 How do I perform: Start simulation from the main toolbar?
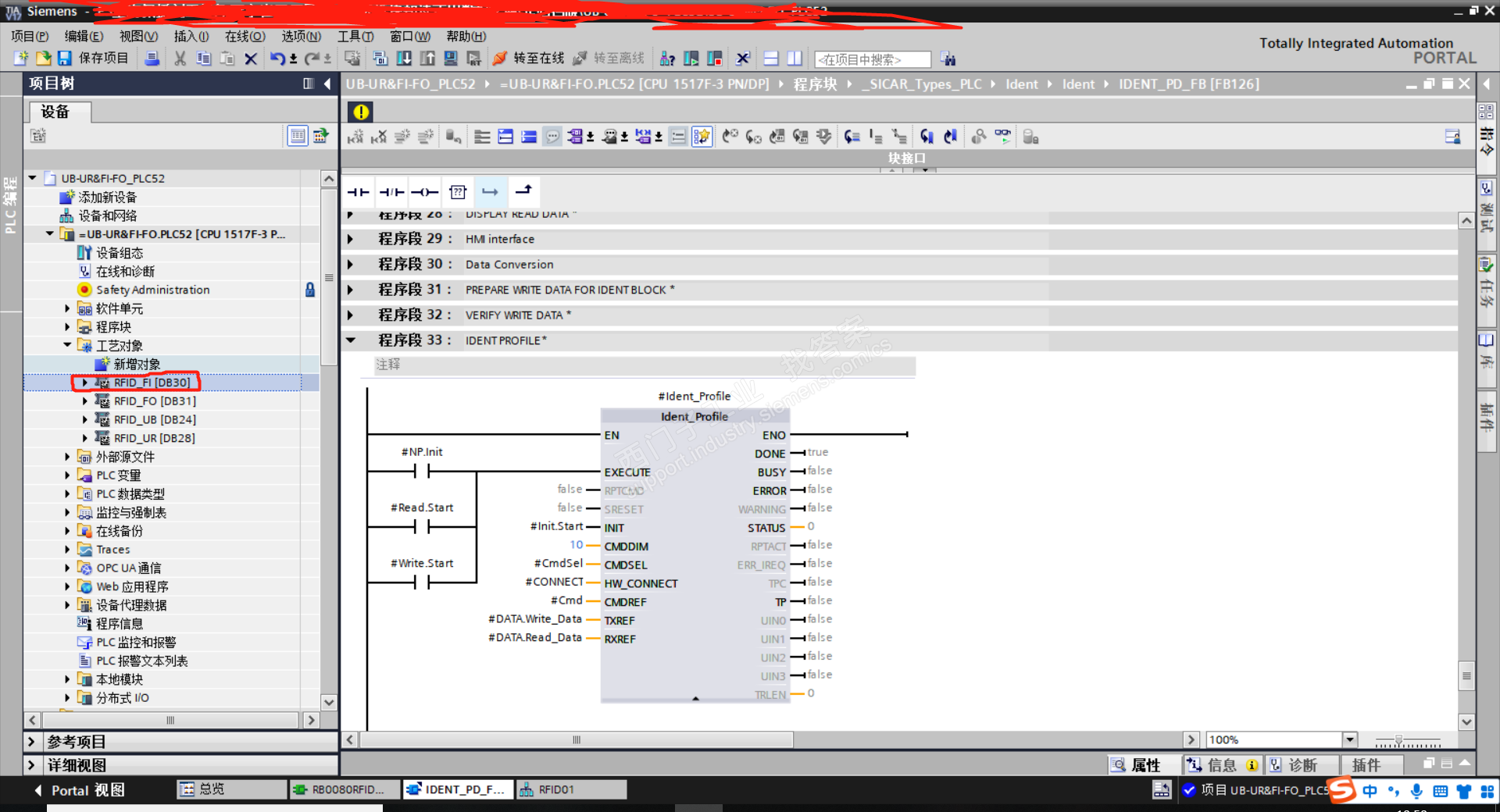[451, 59]
